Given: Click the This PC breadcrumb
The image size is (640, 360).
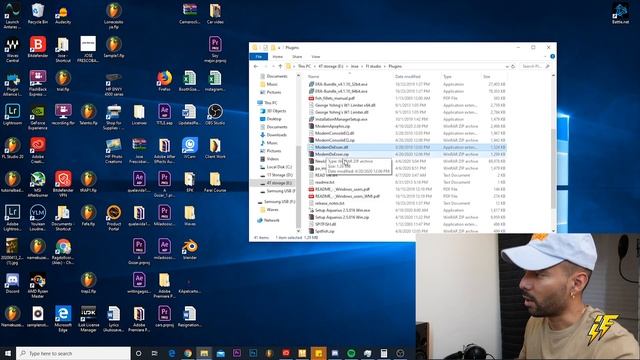Looking at the screenshot, I should [x=304, y=66].
